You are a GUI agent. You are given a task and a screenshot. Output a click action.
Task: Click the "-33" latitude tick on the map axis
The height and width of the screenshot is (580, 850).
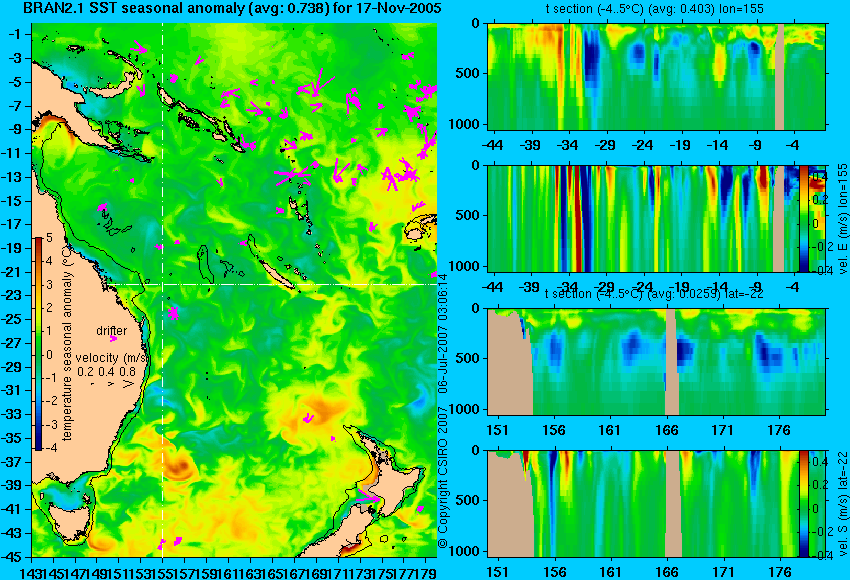pos(13,414)
